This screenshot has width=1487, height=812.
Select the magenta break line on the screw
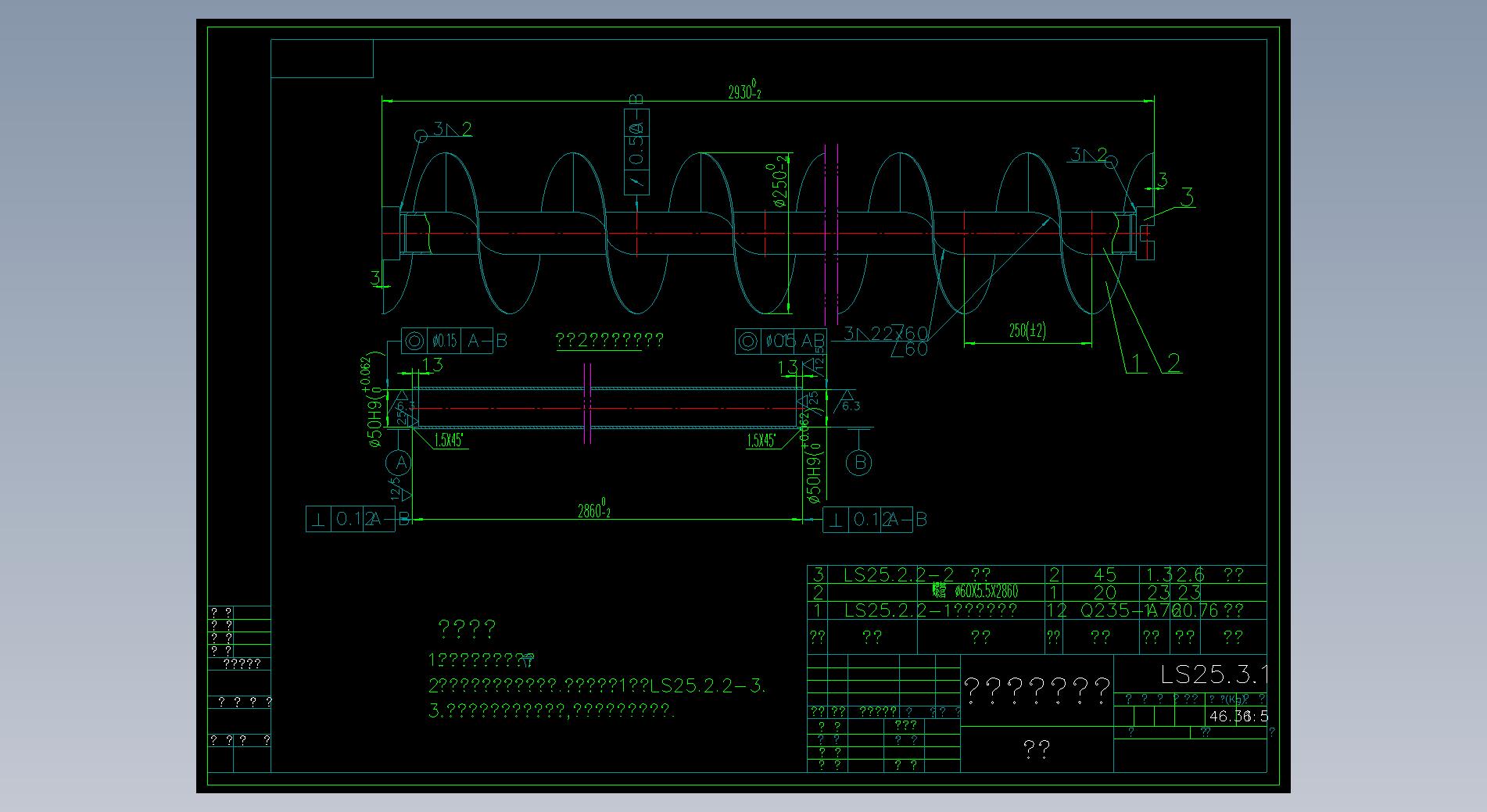(x=831, y=234)
